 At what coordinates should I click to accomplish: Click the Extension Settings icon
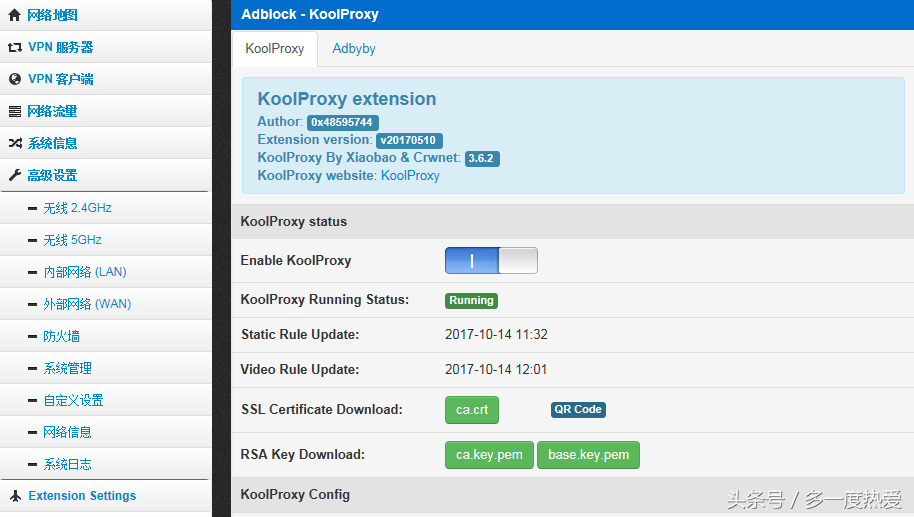click(16, 496)
